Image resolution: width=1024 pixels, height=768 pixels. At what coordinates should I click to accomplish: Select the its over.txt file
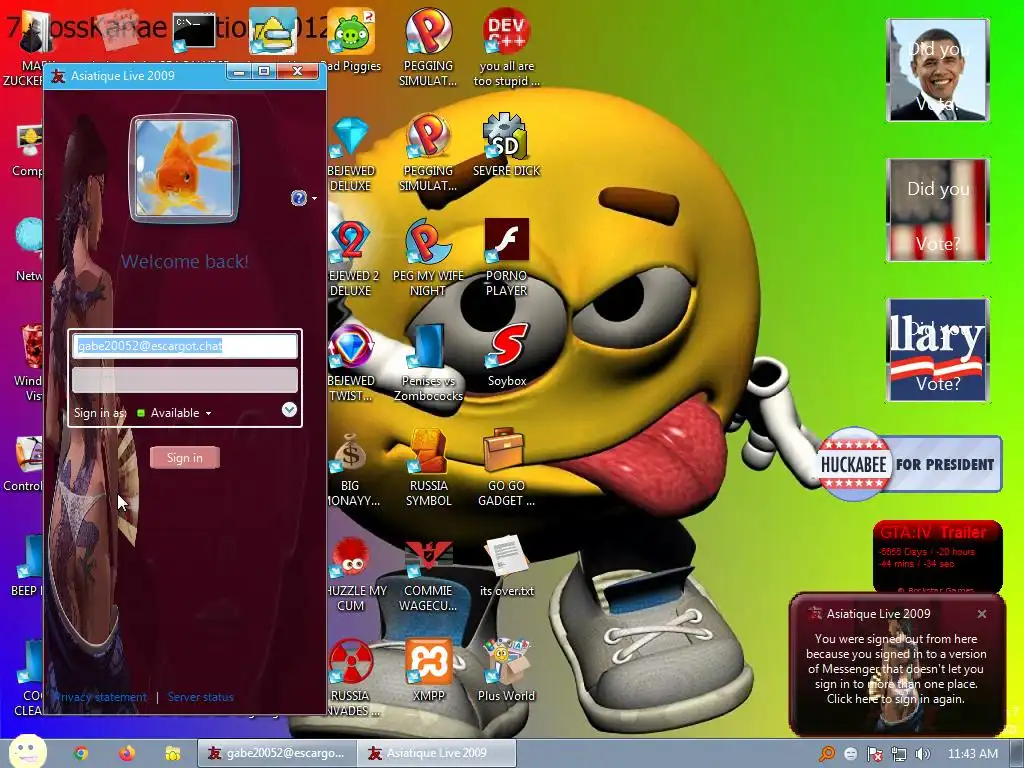[506, 566]
